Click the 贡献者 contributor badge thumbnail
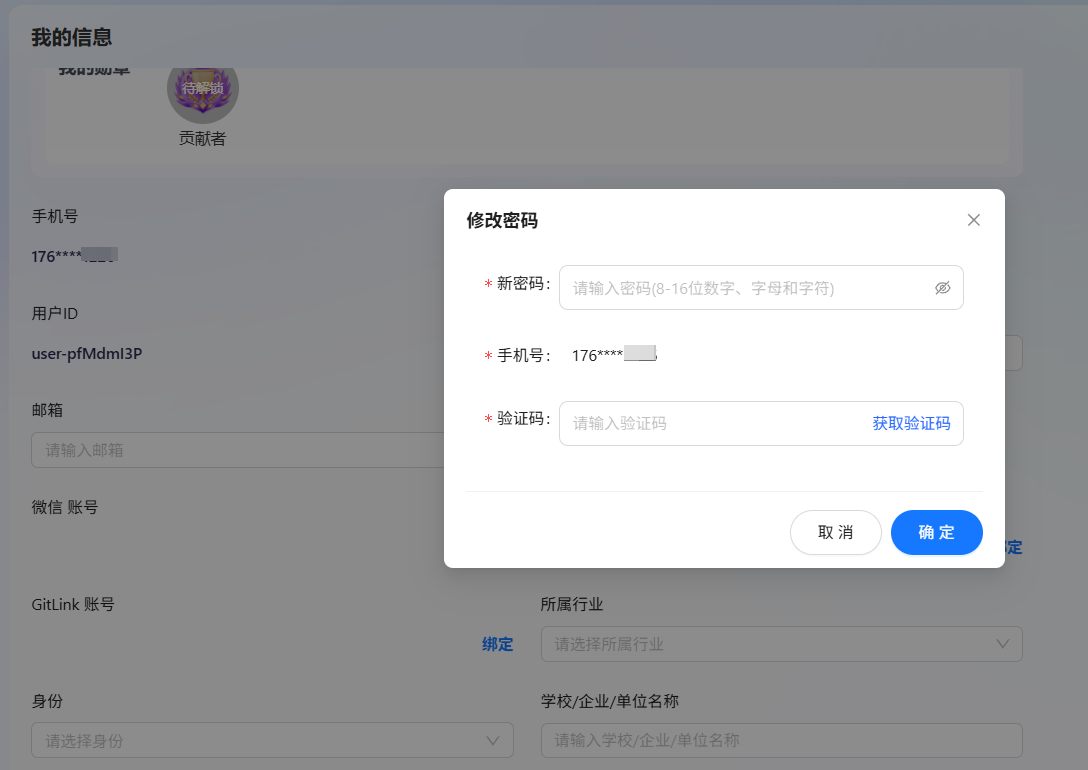 [x=203, y=138]
